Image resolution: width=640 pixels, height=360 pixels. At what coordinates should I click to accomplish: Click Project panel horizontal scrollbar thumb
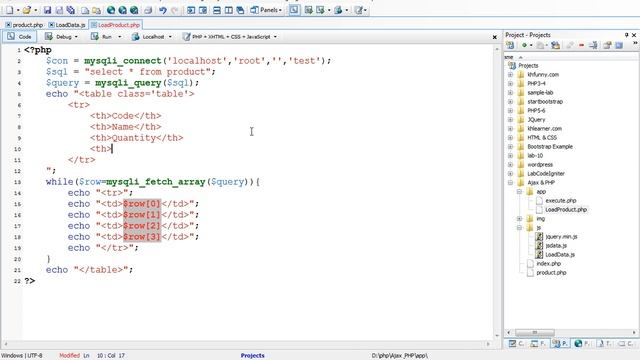coord(534,332)
